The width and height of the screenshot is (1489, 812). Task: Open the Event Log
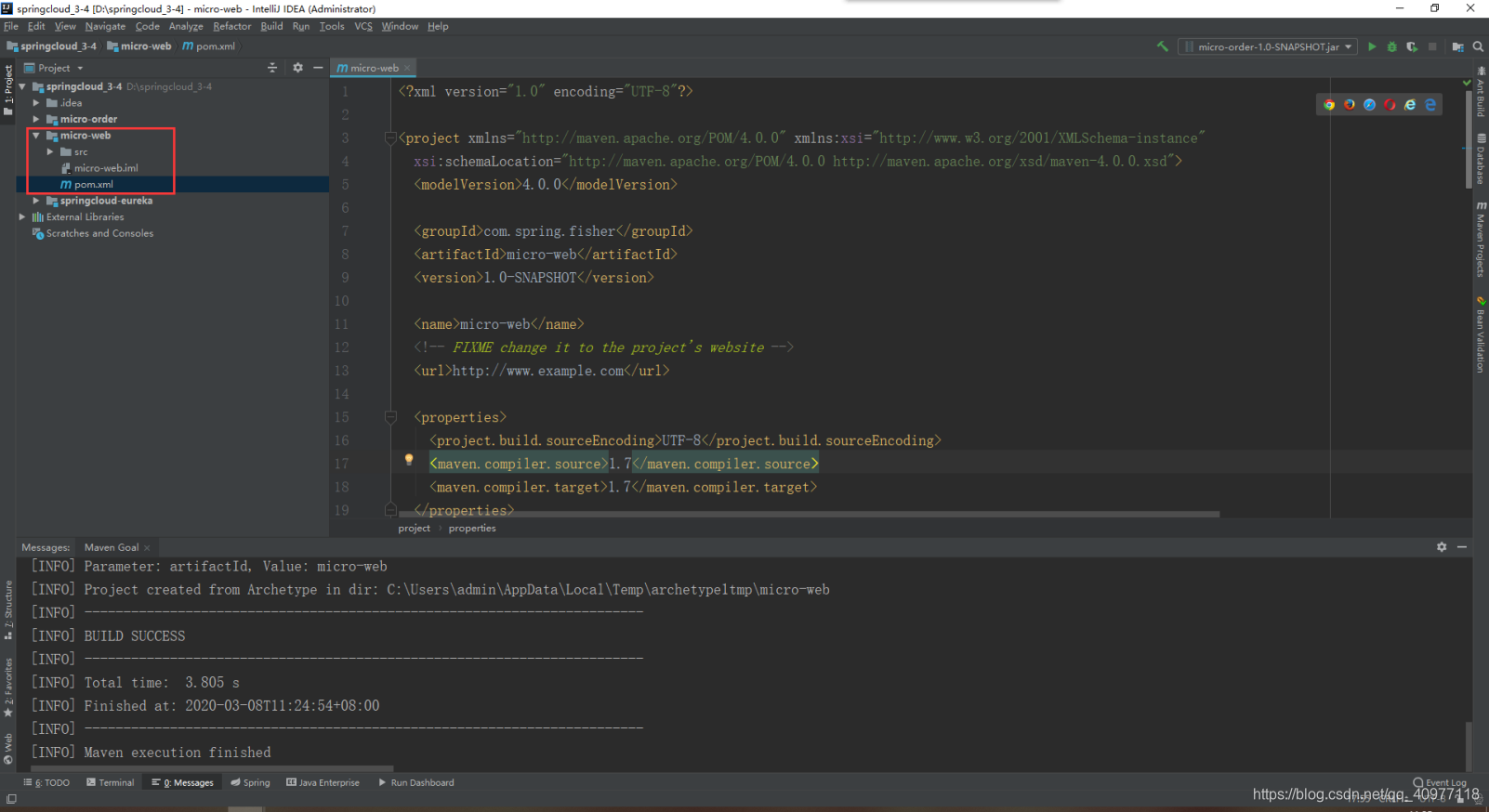tap(1439, 782)
